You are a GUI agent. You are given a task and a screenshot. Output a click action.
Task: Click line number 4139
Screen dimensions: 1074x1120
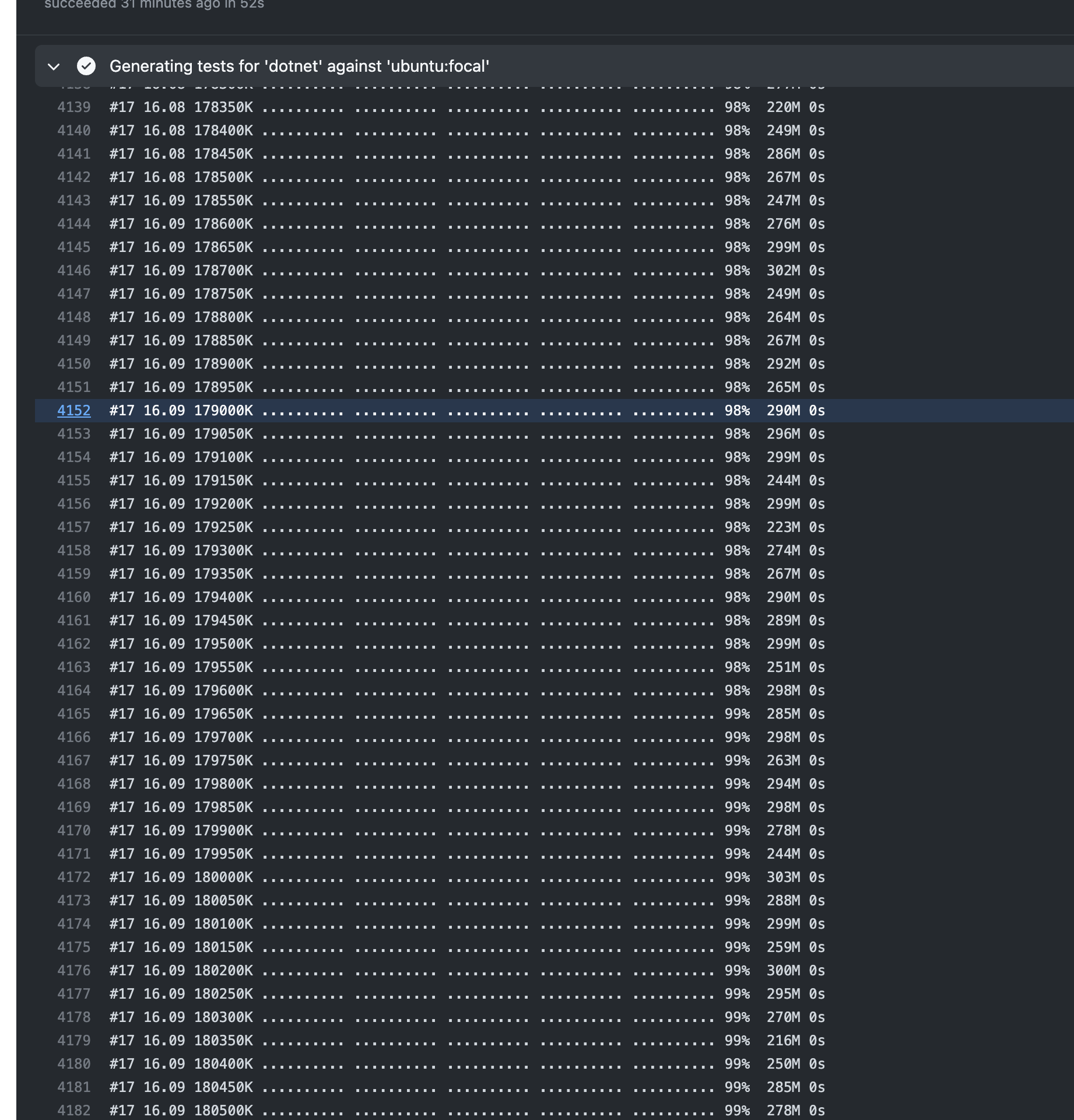click(x=74, y=107)
